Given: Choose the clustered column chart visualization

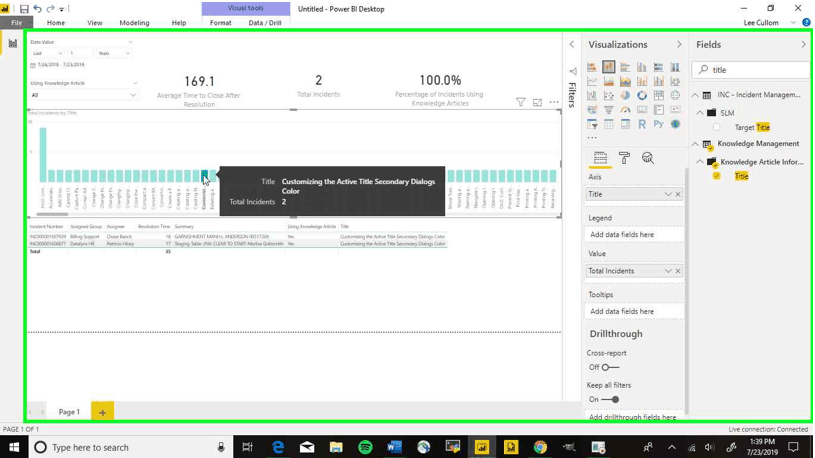Looking at the screenshot, I should pyautogui.click(x=642, y=67).
